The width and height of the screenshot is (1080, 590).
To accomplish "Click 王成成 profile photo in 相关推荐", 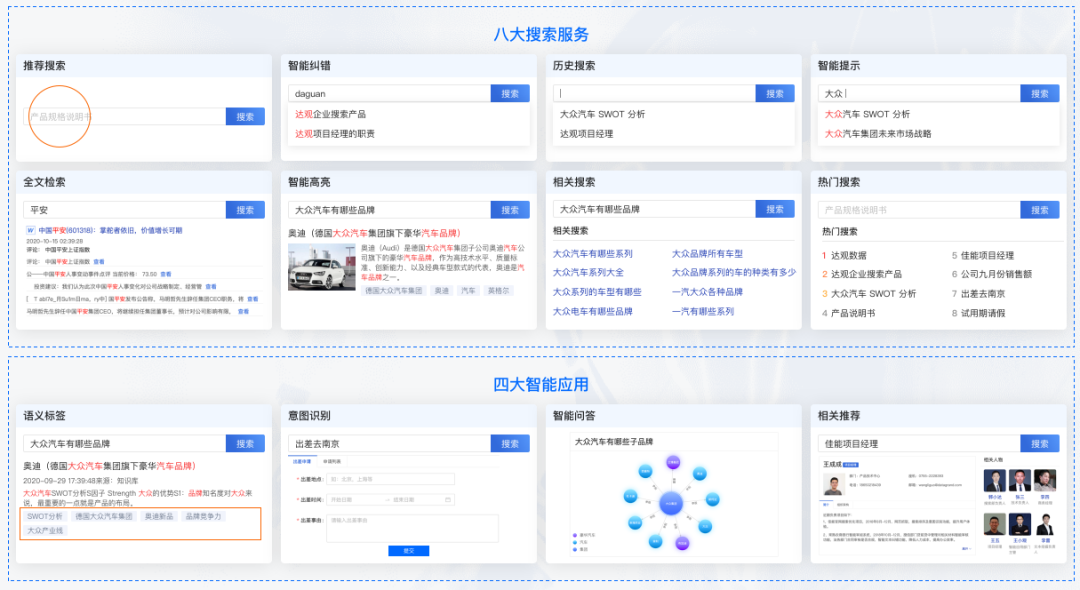I will click(x=834, y=485).
